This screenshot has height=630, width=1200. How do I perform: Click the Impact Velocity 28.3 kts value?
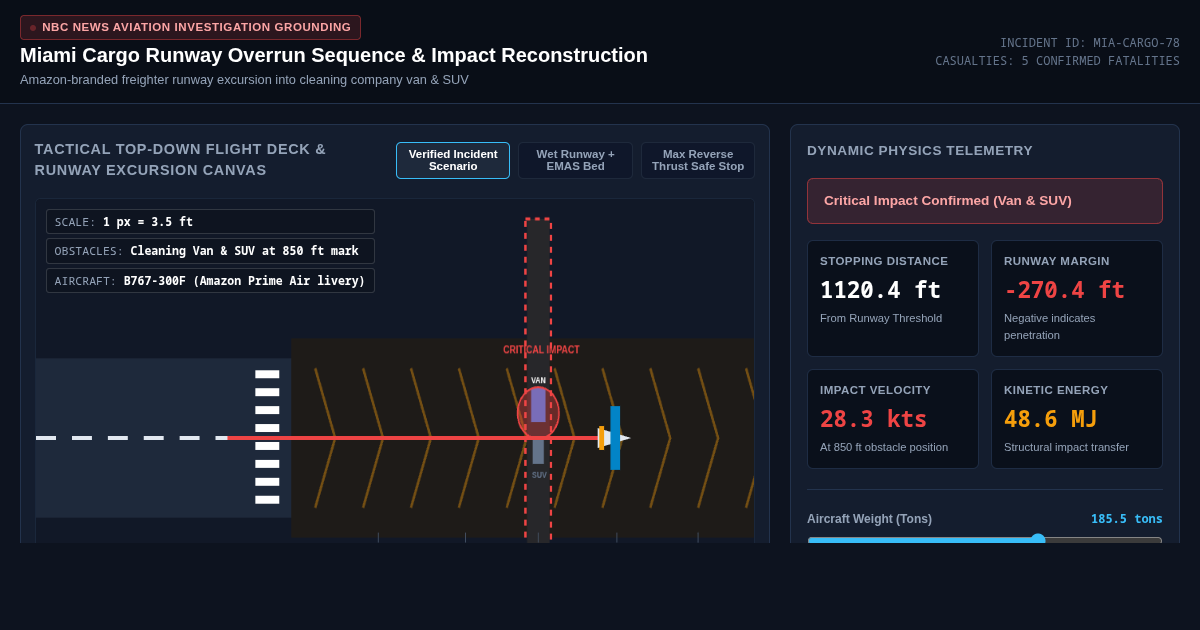pos(873,419)
